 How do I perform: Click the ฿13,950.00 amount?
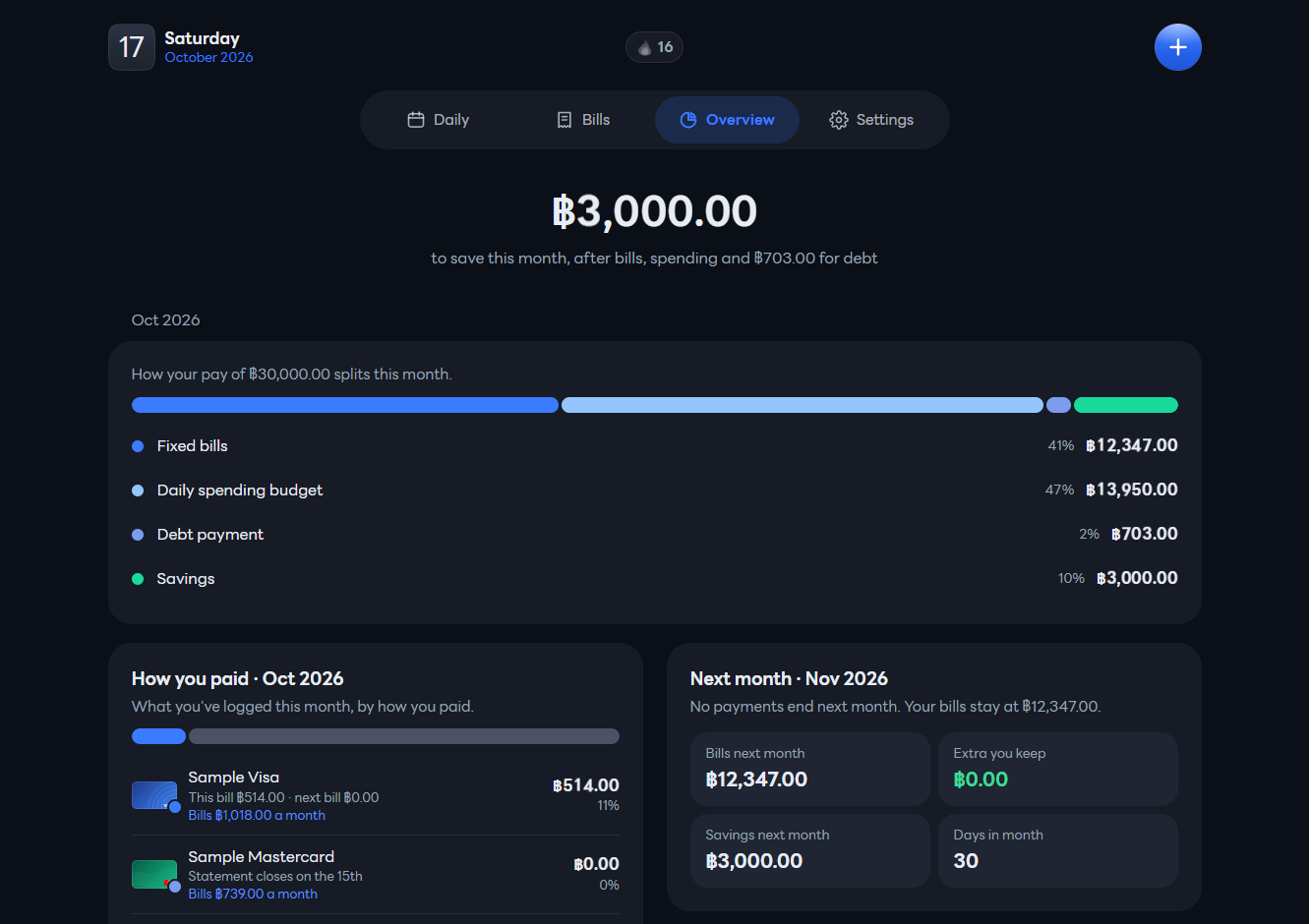tap(1131, 490)
